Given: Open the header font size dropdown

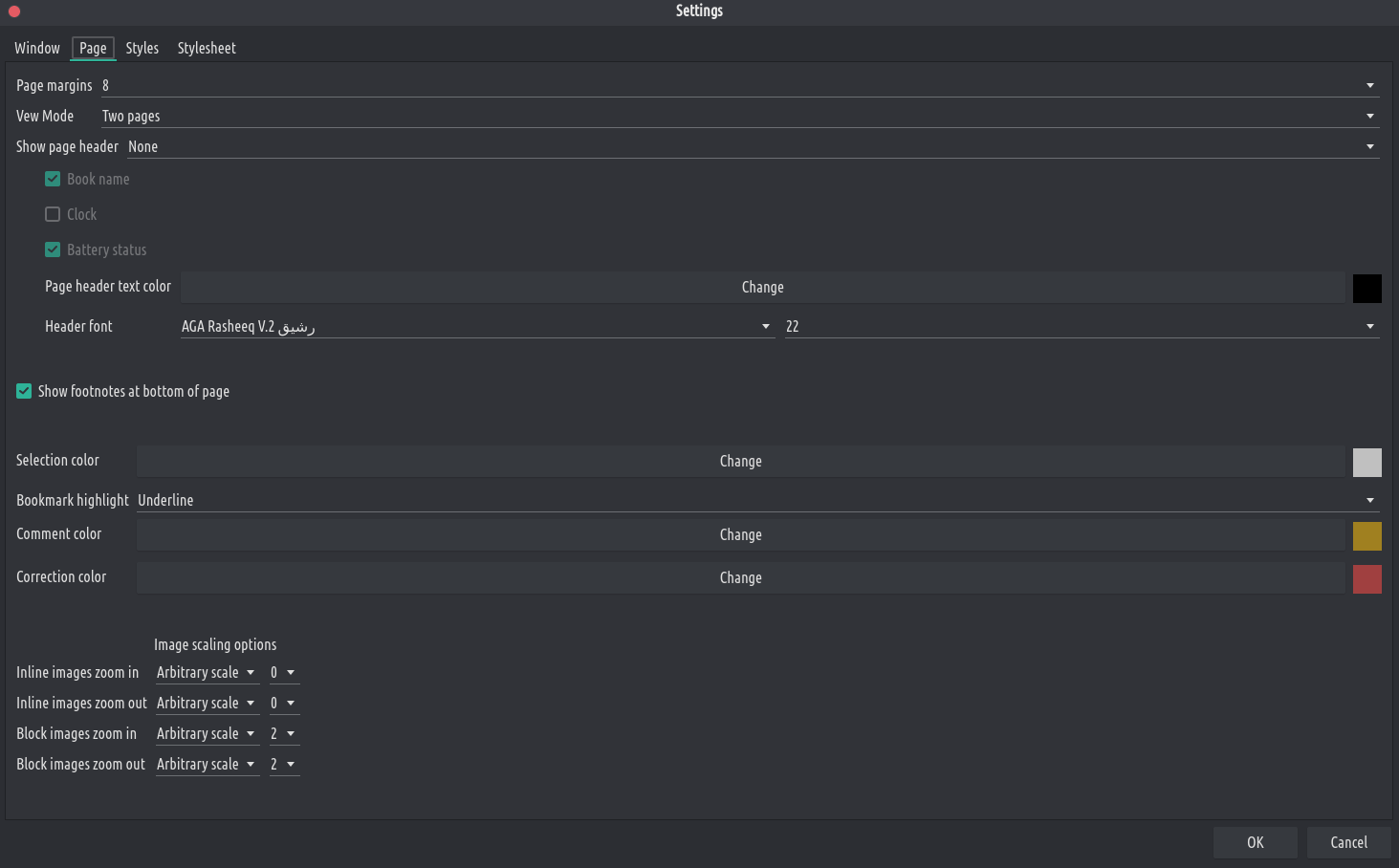Looking at the screenshot, I should 1081,327.
